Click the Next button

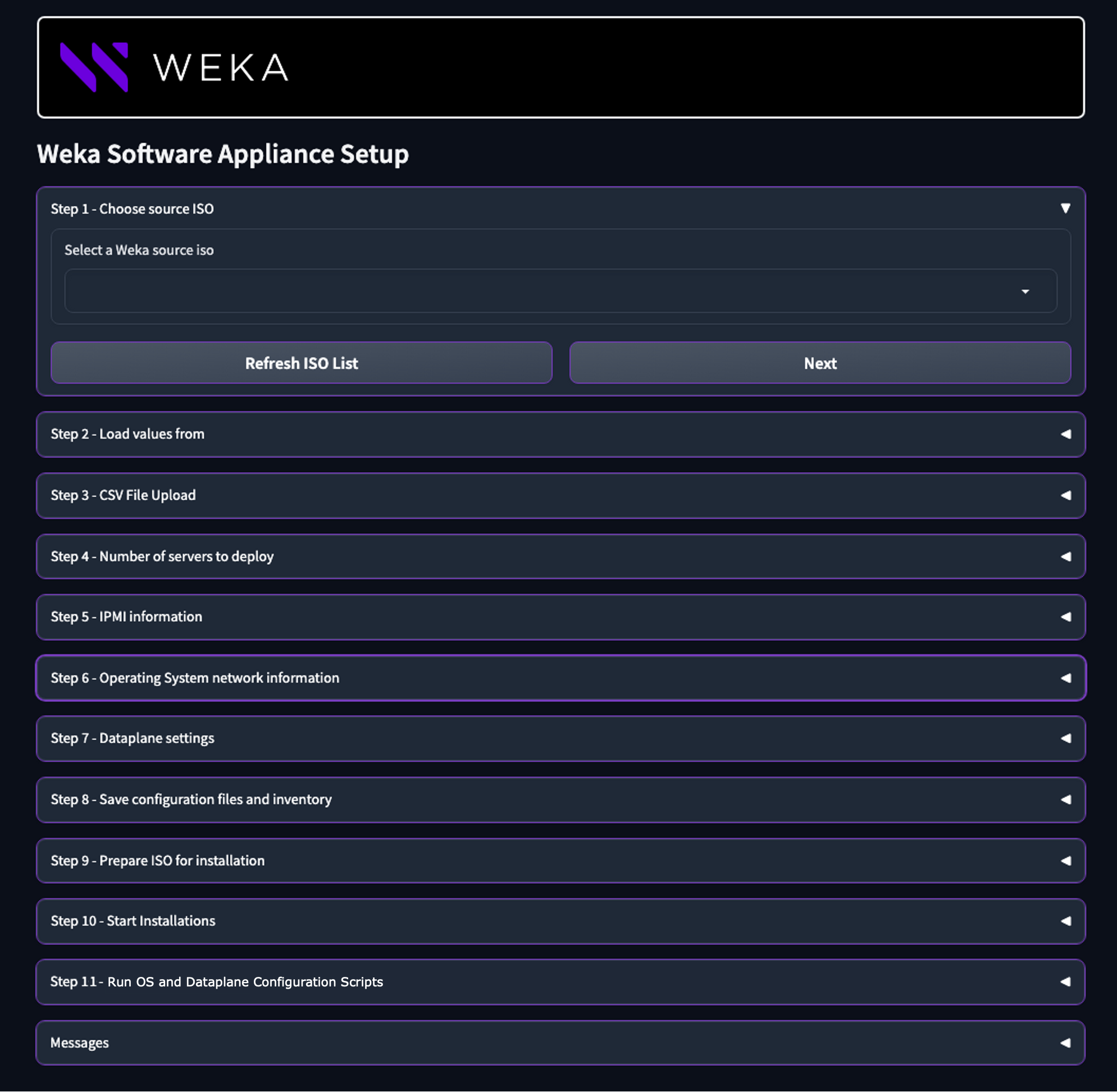click(819, 363)
